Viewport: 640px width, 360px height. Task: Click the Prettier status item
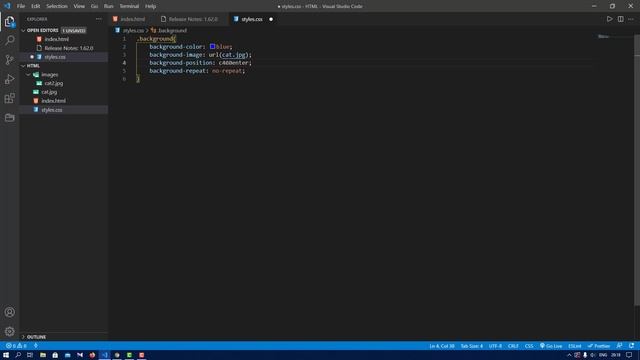[599, 346]
